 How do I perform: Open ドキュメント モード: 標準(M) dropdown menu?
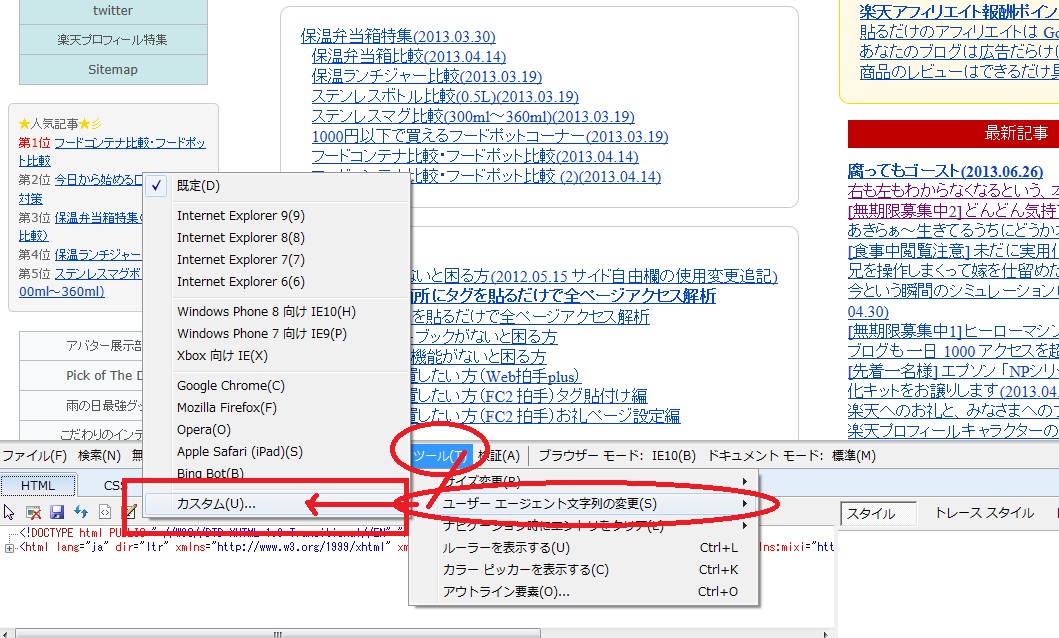tap(791, 456)
